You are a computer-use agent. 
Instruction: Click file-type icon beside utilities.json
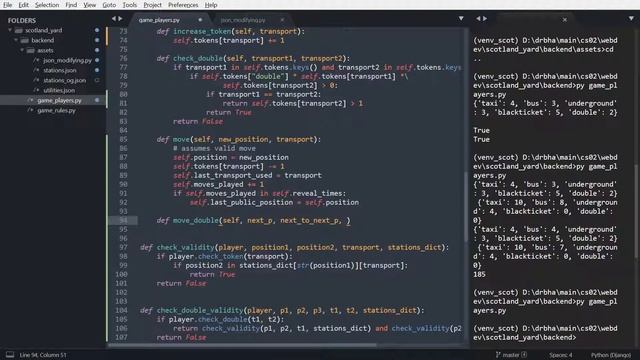click(36, 90)
